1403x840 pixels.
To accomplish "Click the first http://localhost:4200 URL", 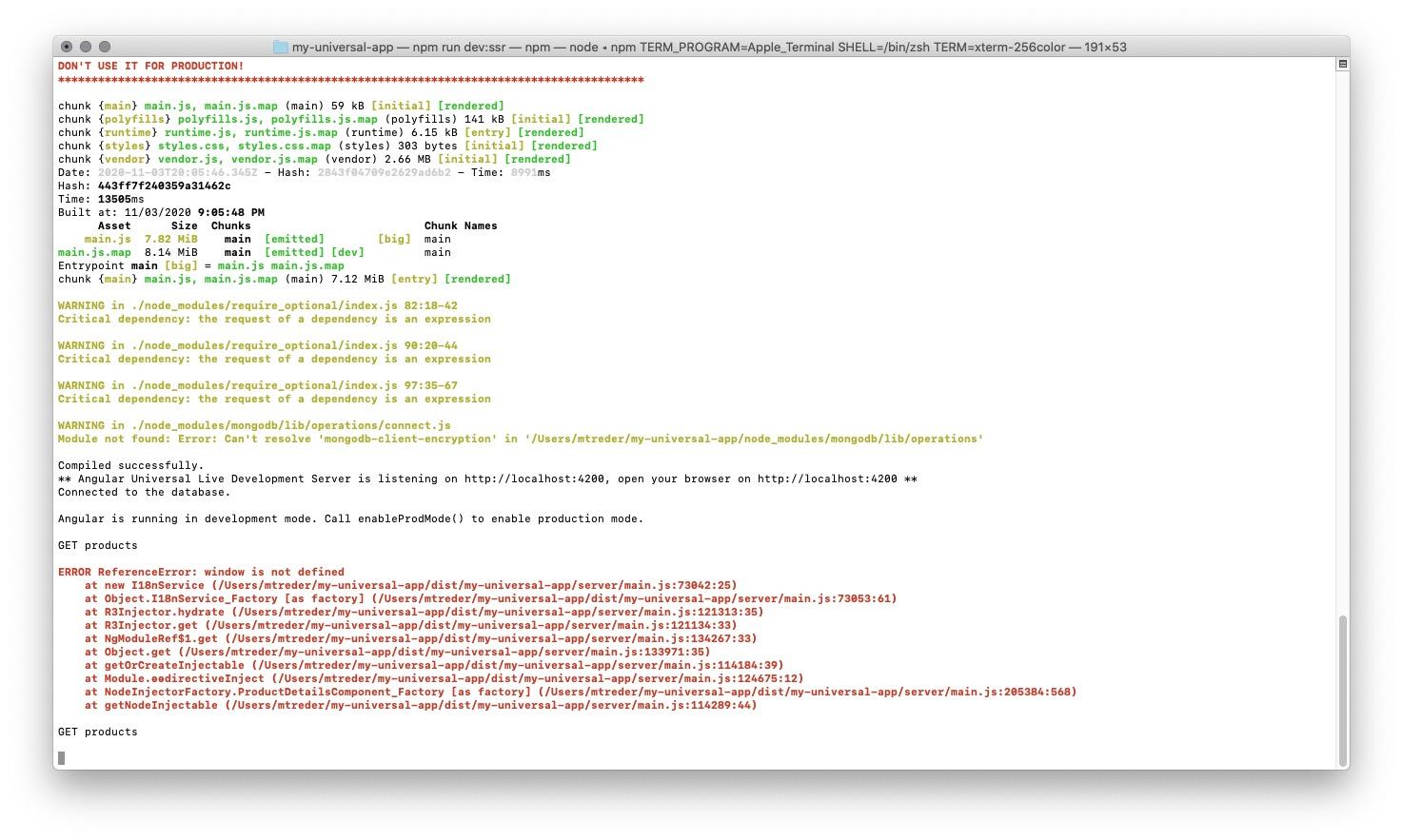I will (535, 479).
